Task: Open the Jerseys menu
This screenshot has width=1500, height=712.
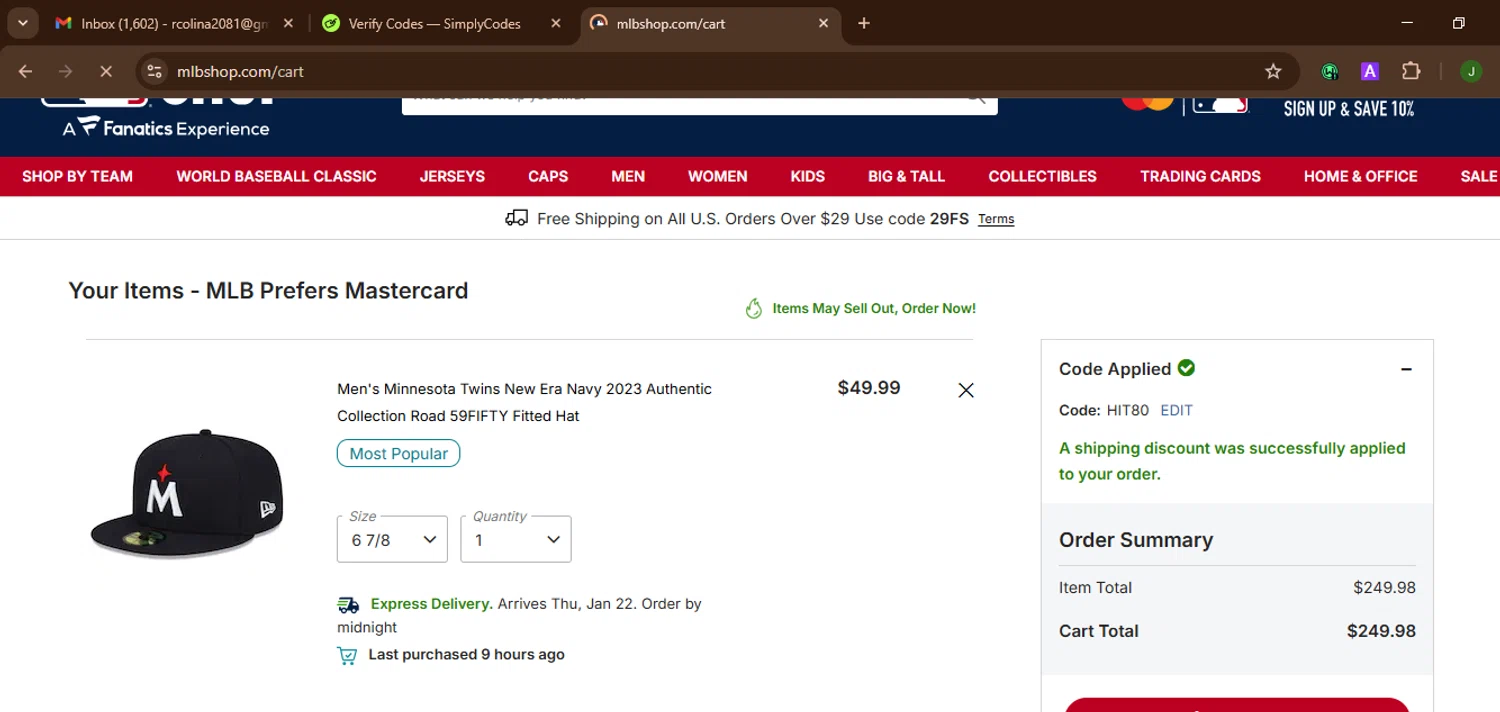Action: (x=452, y=176)
